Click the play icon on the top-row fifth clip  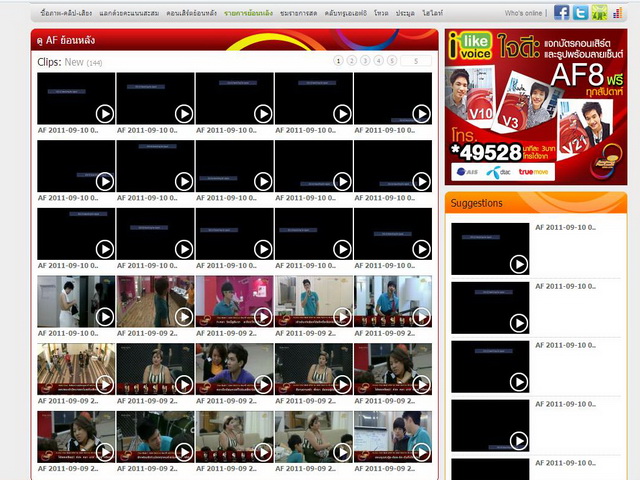tap(422, 114)
